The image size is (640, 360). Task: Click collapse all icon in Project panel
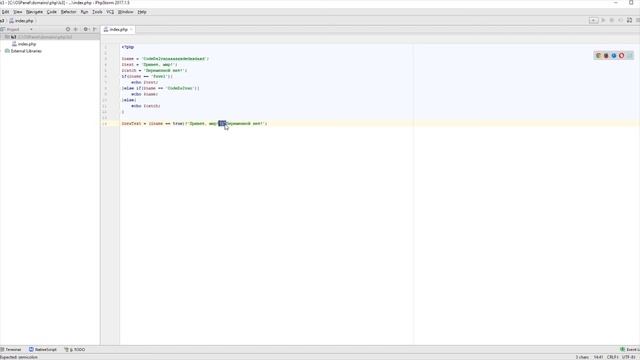76,29
